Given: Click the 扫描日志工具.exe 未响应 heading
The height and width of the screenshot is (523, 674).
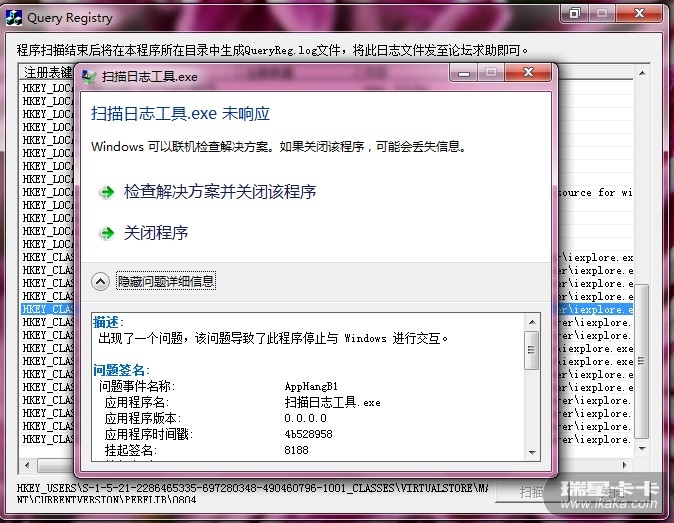Looking at the screenshot, I should [x=181, y=114].
